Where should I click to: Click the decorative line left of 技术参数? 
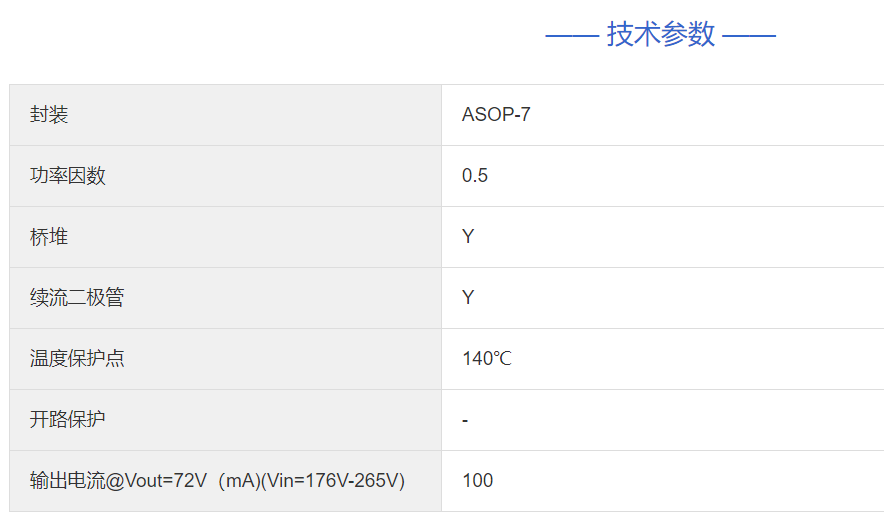point(572,36)
